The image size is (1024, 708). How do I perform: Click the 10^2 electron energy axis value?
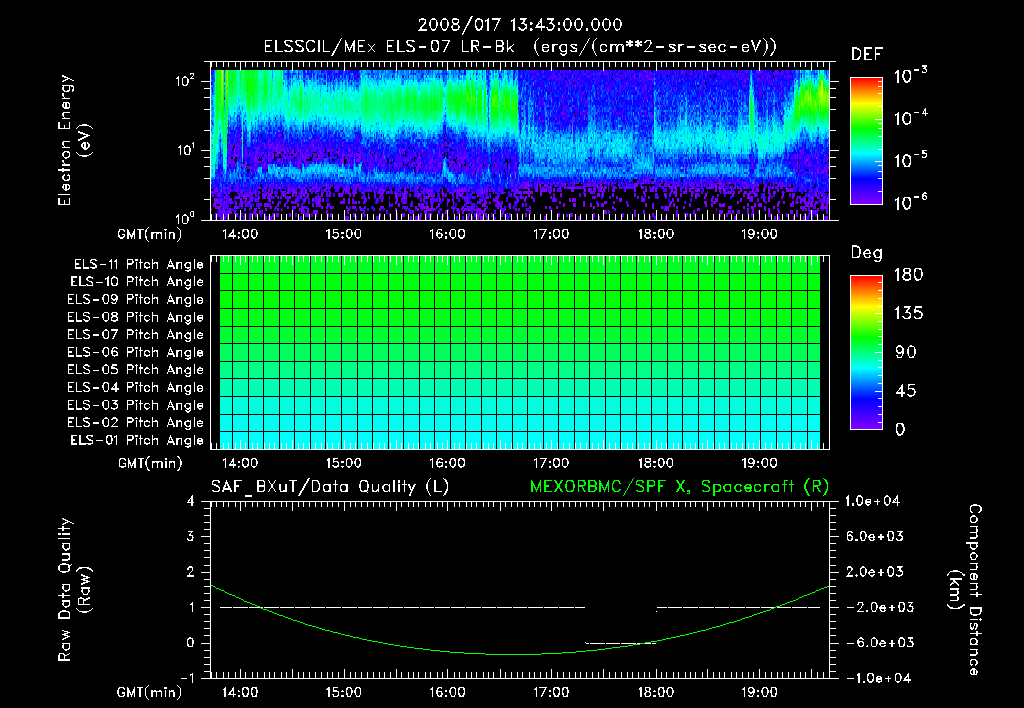(186, 81)
